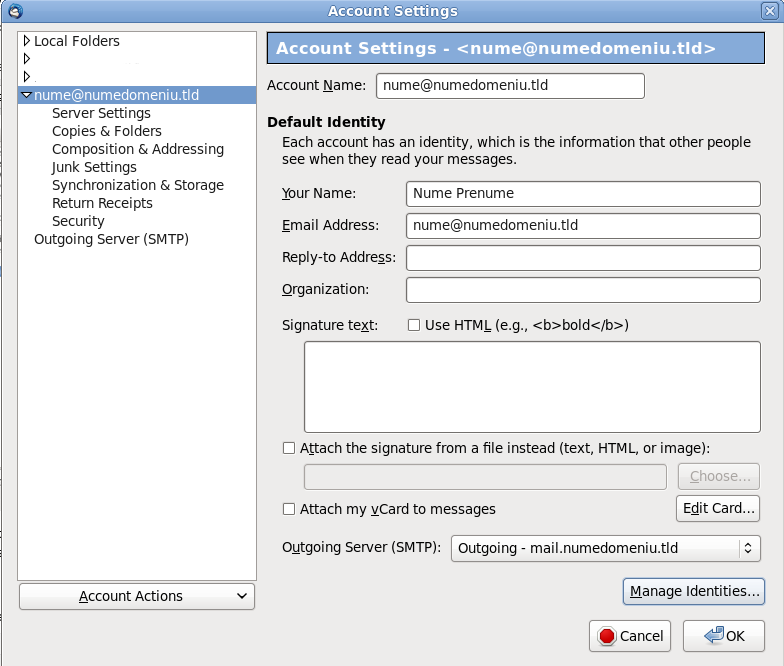Toggle Attach my vCard to messages
Viewport: 784px width, 666px height.
point(289,509)
